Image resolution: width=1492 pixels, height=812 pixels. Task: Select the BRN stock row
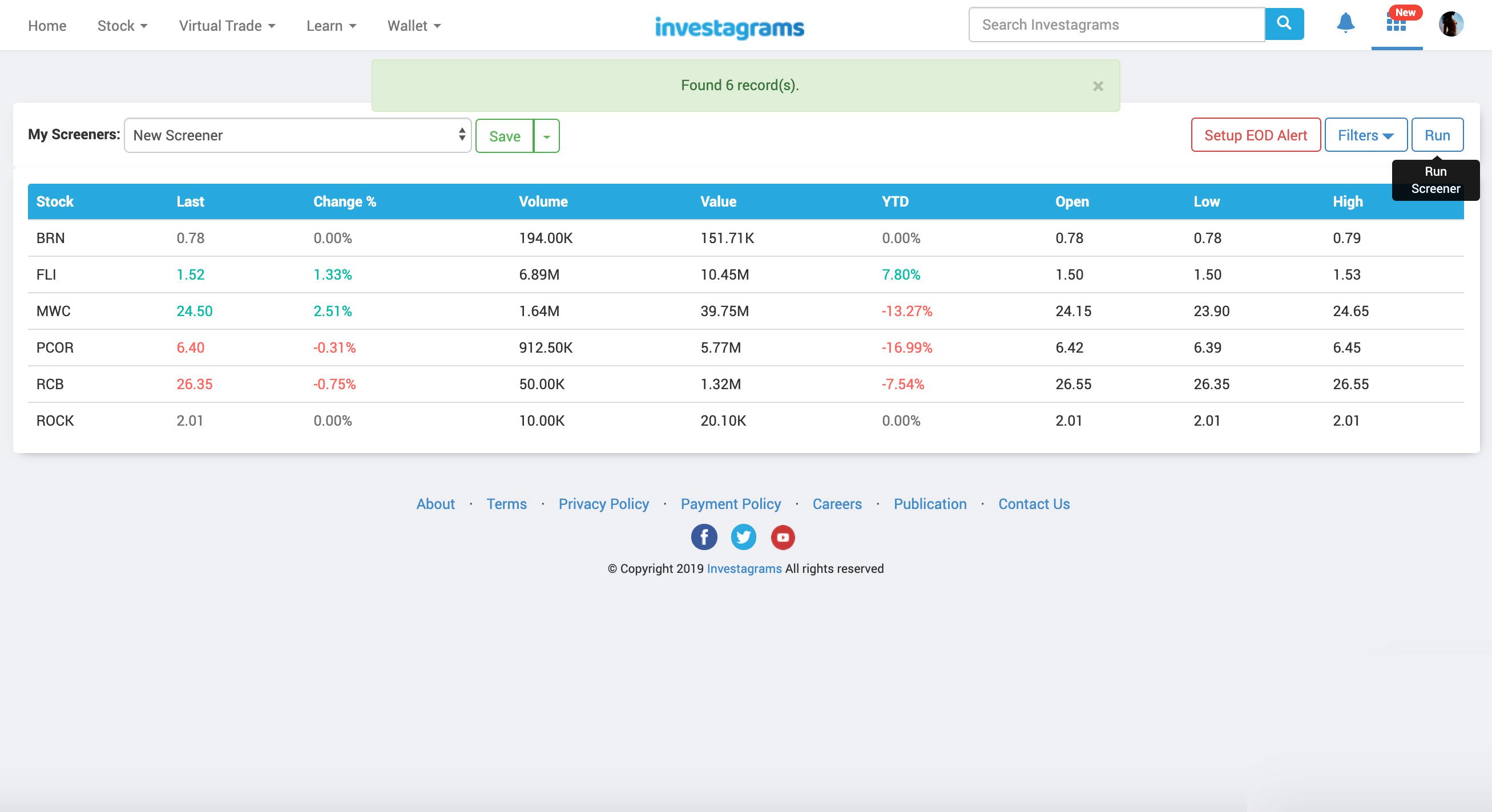point(745,238)
